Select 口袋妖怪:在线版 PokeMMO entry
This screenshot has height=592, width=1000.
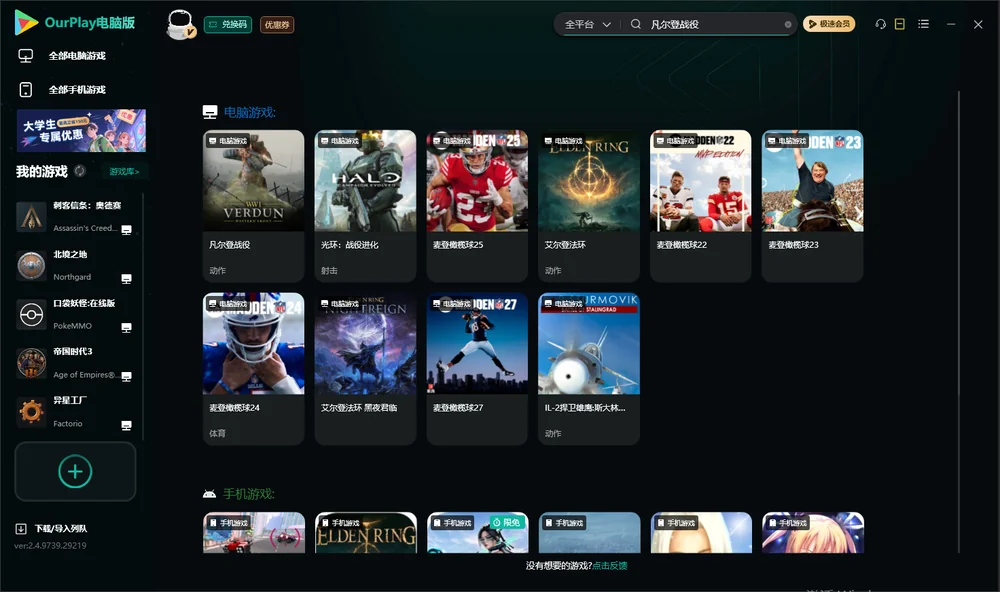[x=74, y=314]
